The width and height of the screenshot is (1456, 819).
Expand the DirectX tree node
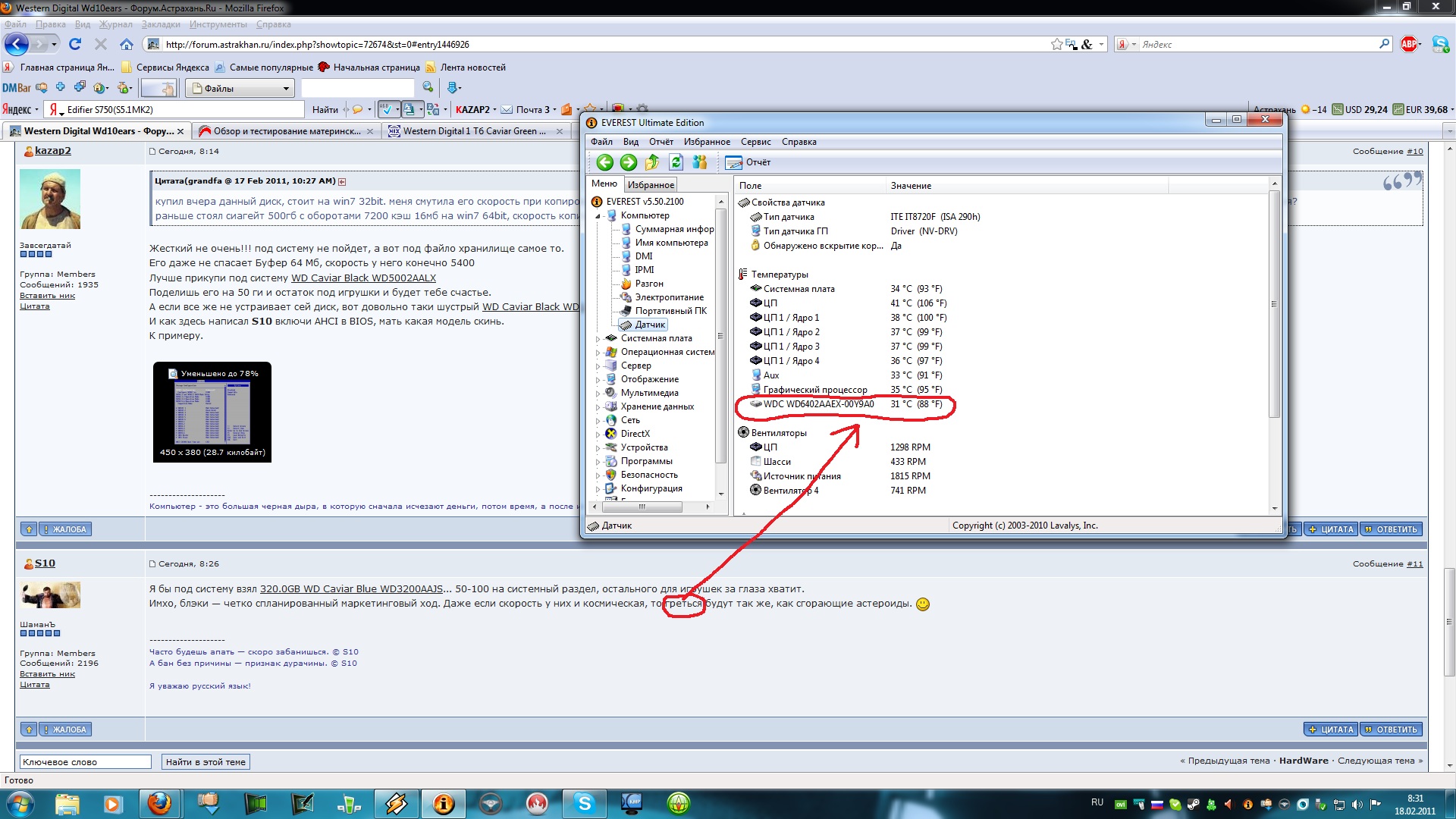click(598, 435)
